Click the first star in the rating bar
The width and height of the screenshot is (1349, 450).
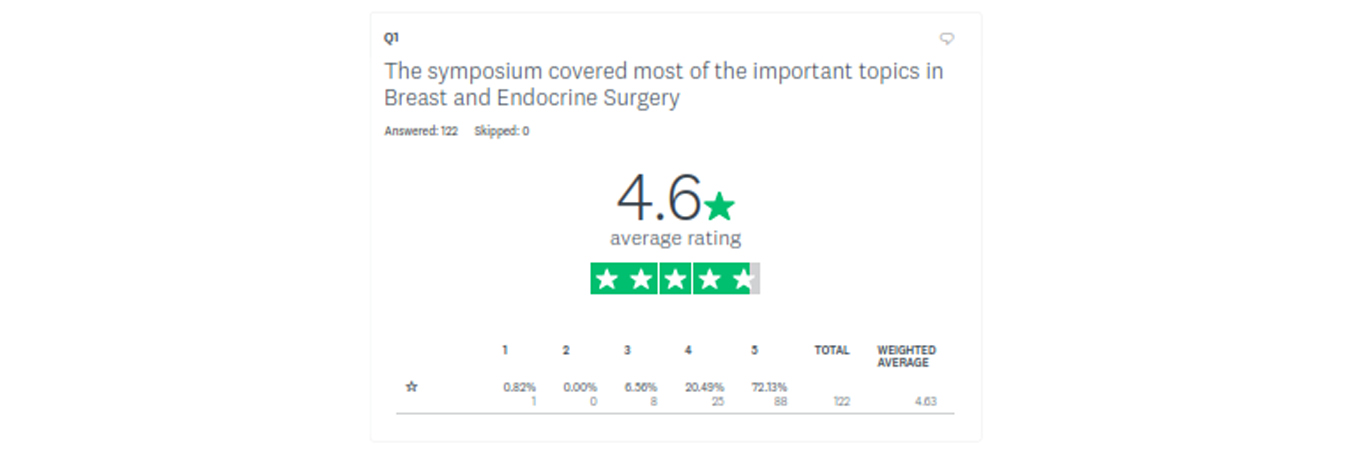tap(607, 279)
